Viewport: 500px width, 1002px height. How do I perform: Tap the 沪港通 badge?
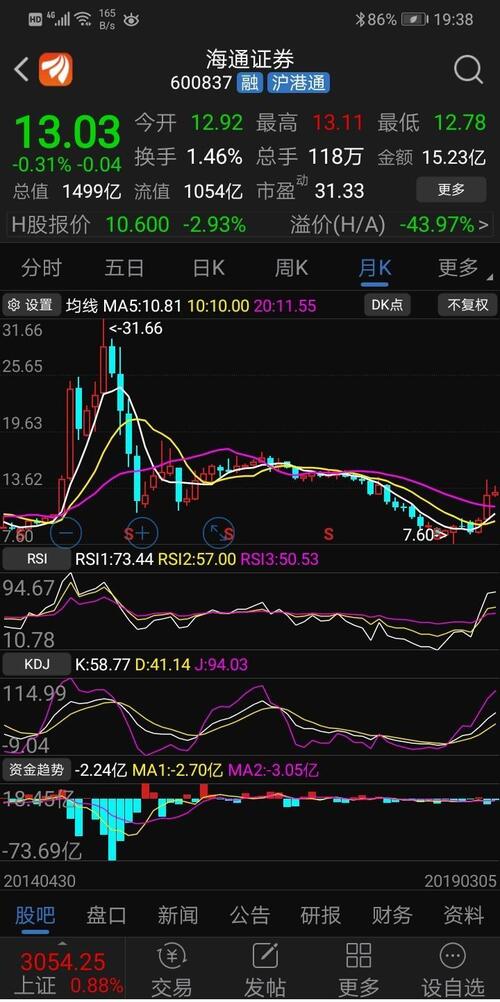click(299, 83)
